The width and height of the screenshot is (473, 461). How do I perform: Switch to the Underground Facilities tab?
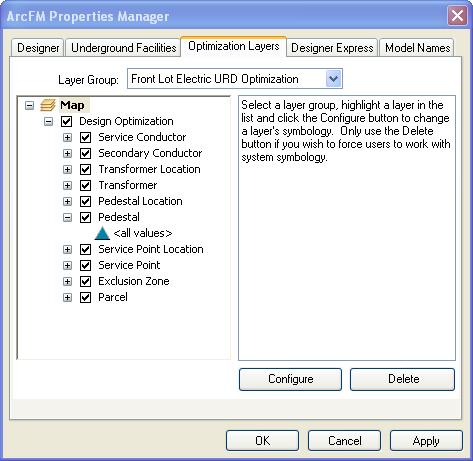tap(123, 48)
